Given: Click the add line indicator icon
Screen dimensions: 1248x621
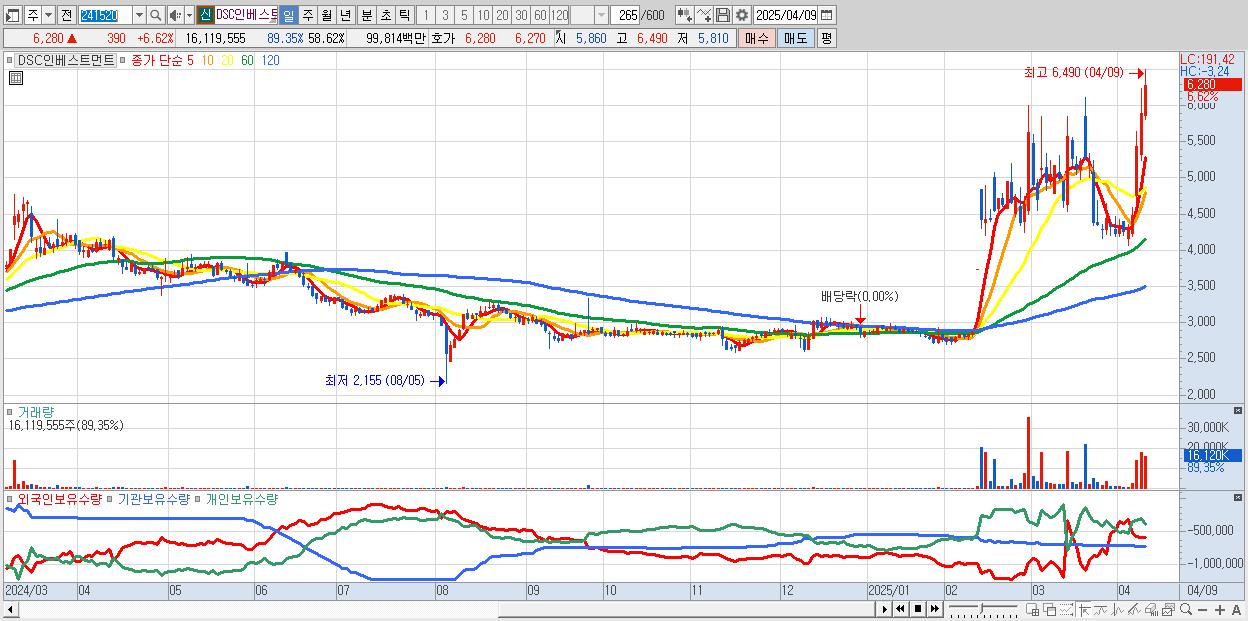Looking at the screenshot, I should (x=704, y=15).
